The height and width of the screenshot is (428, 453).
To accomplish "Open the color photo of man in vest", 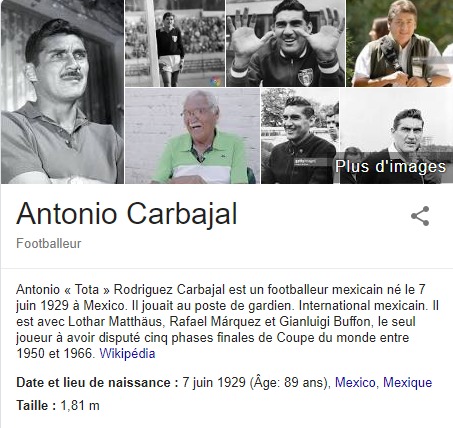I will pyautogui.click(x=400, y=43).
